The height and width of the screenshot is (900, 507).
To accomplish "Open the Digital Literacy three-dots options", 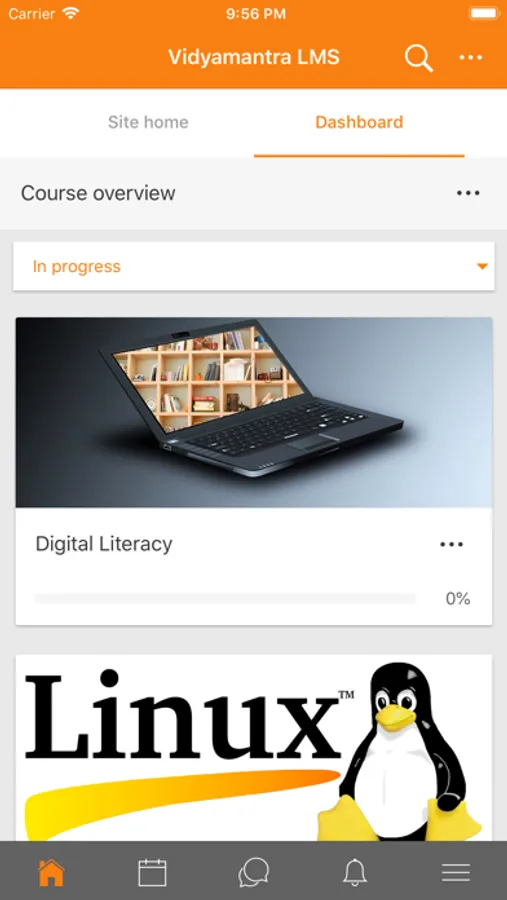I will tap(451, 544).
